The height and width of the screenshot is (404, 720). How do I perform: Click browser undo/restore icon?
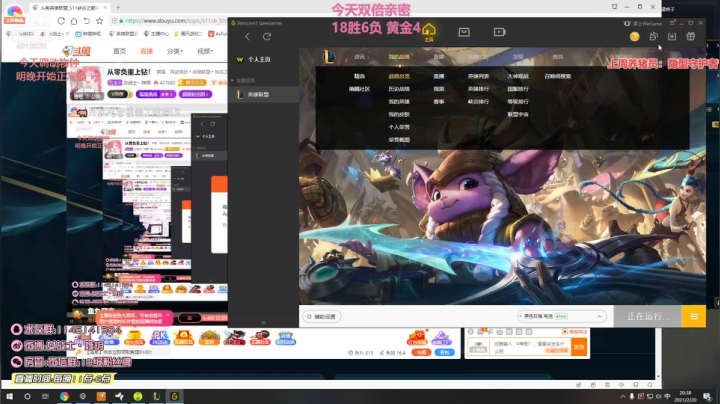(x=86, y=21)
